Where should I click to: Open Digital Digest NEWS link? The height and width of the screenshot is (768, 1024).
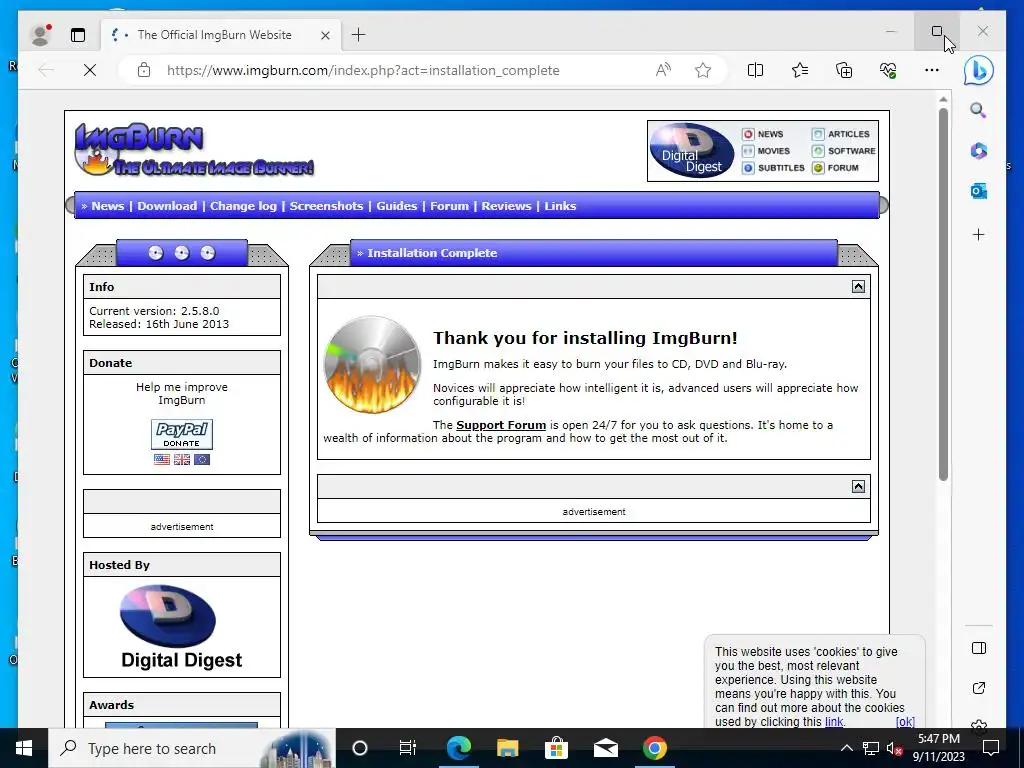tap(763, 134)
